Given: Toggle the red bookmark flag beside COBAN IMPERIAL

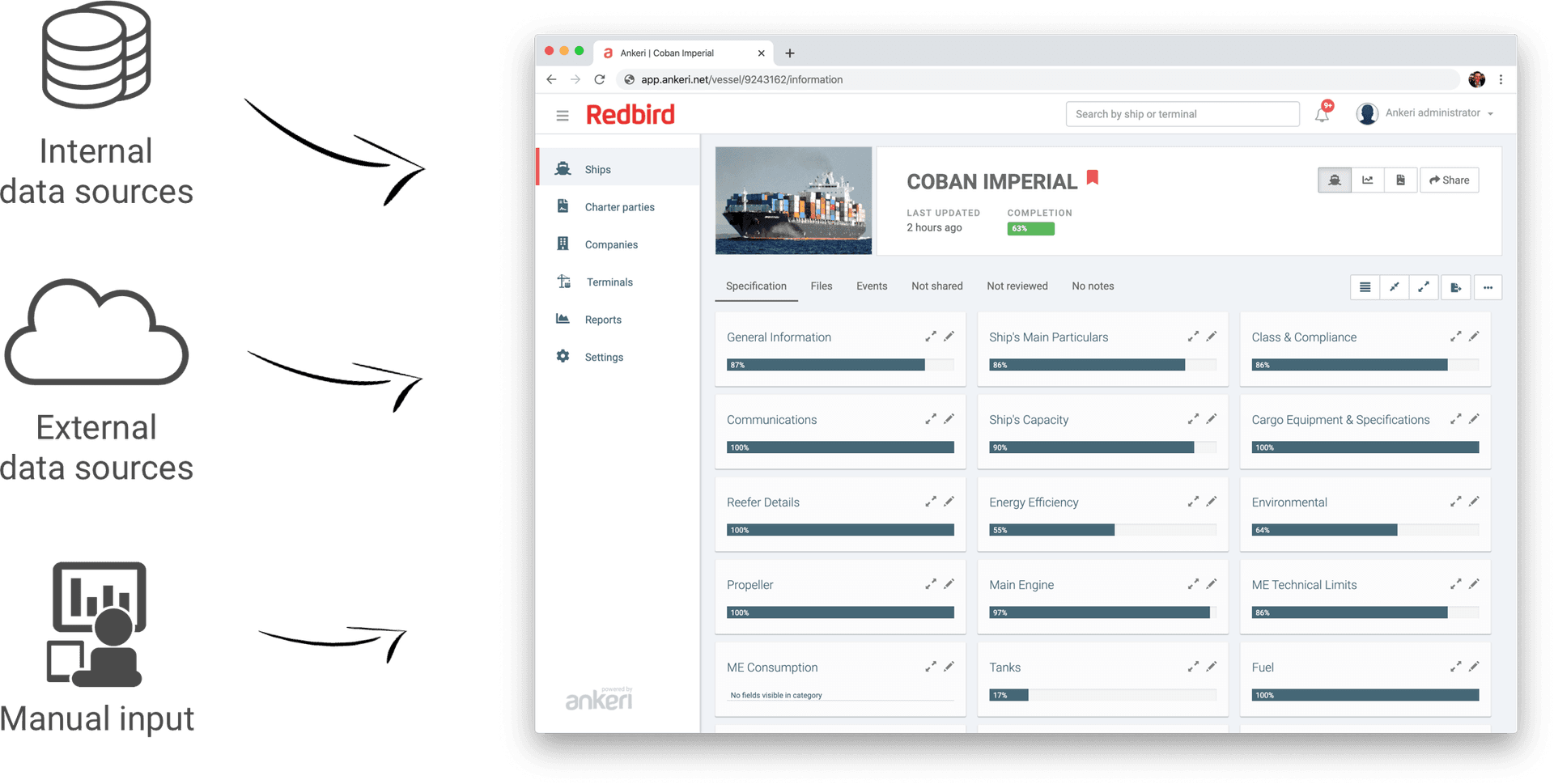Looking at the screenshot, I should 1093,177.
